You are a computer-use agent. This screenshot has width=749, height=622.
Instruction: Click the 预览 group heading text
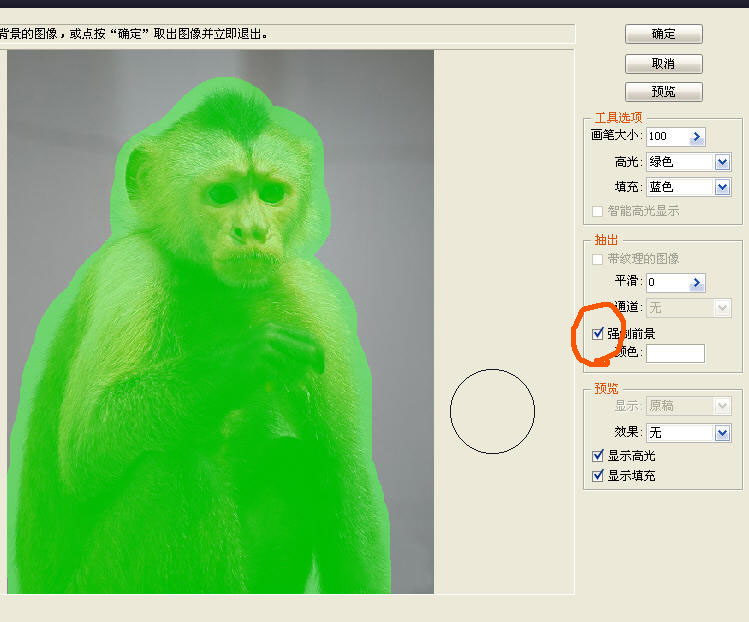coord(606,388)
